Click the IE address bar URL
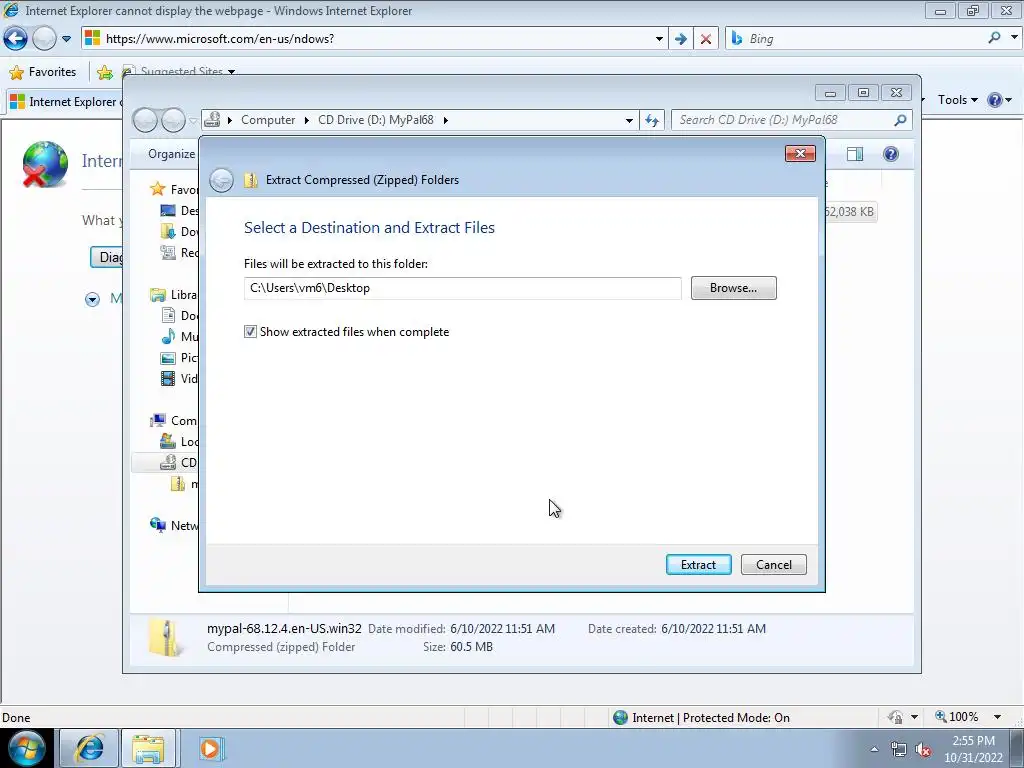Screen dimensions: 1024x768 tap(220, 39)
